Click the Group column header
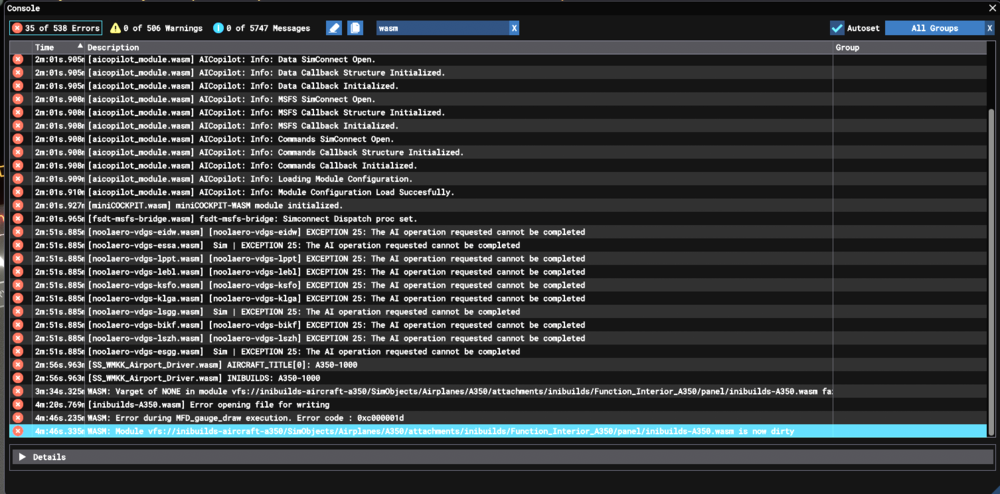The width and height of the screenshot is (1000, 494). 848,47
